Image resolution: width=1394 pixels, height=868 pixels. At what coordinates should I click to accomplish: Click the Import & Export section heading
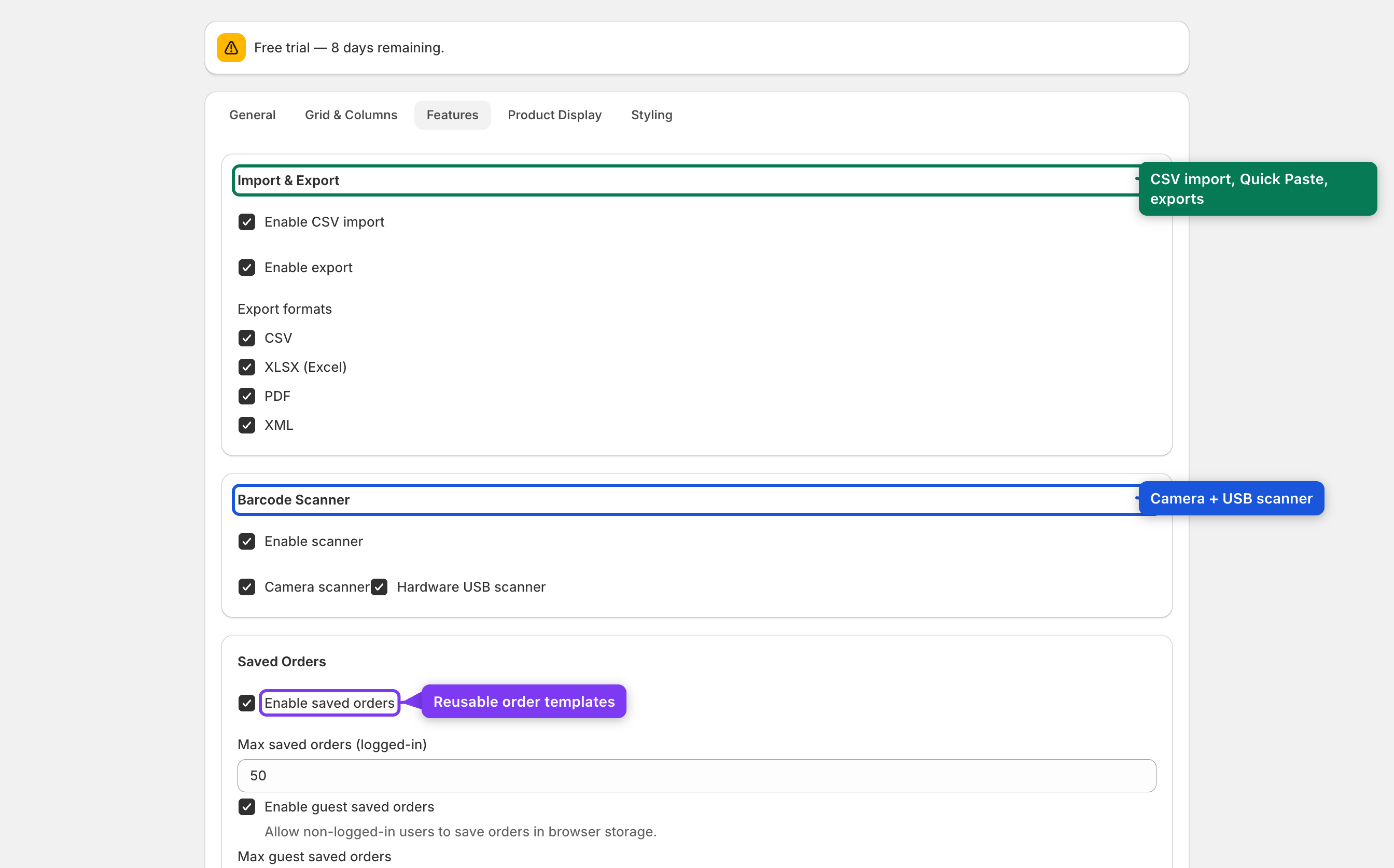288,180
